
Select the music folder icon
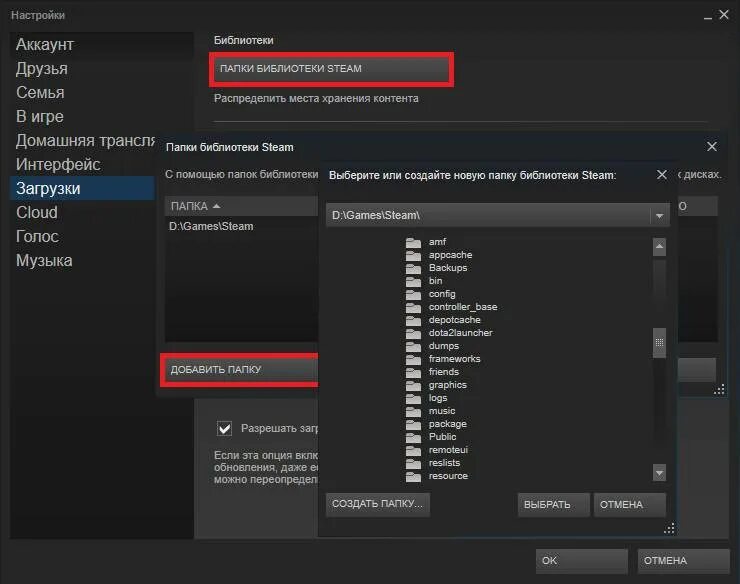(x=413, y=411)
